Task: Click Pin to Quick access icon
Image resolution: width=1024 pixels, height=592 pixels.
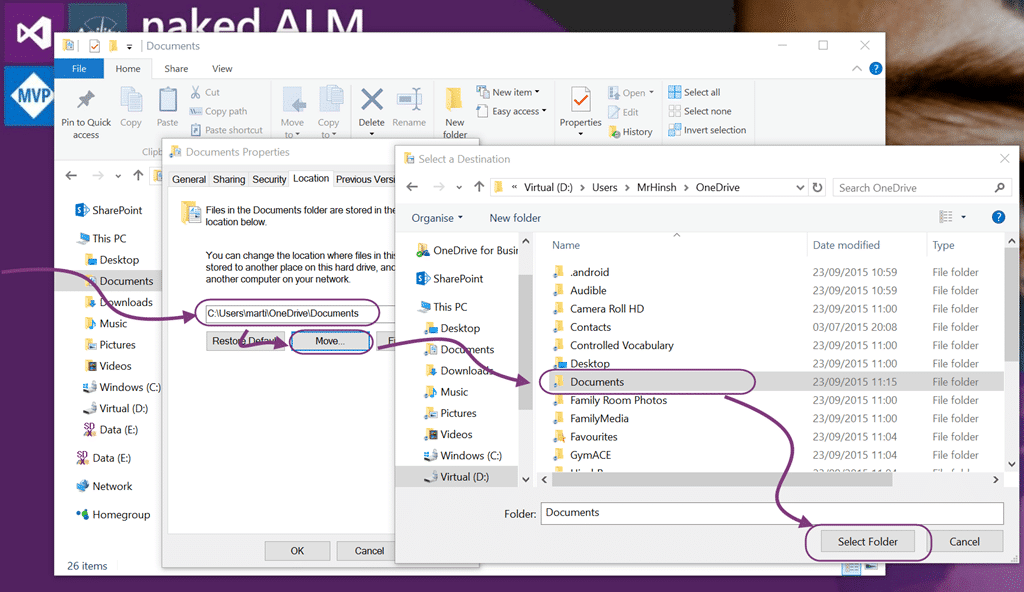Action: coord(86,99)
